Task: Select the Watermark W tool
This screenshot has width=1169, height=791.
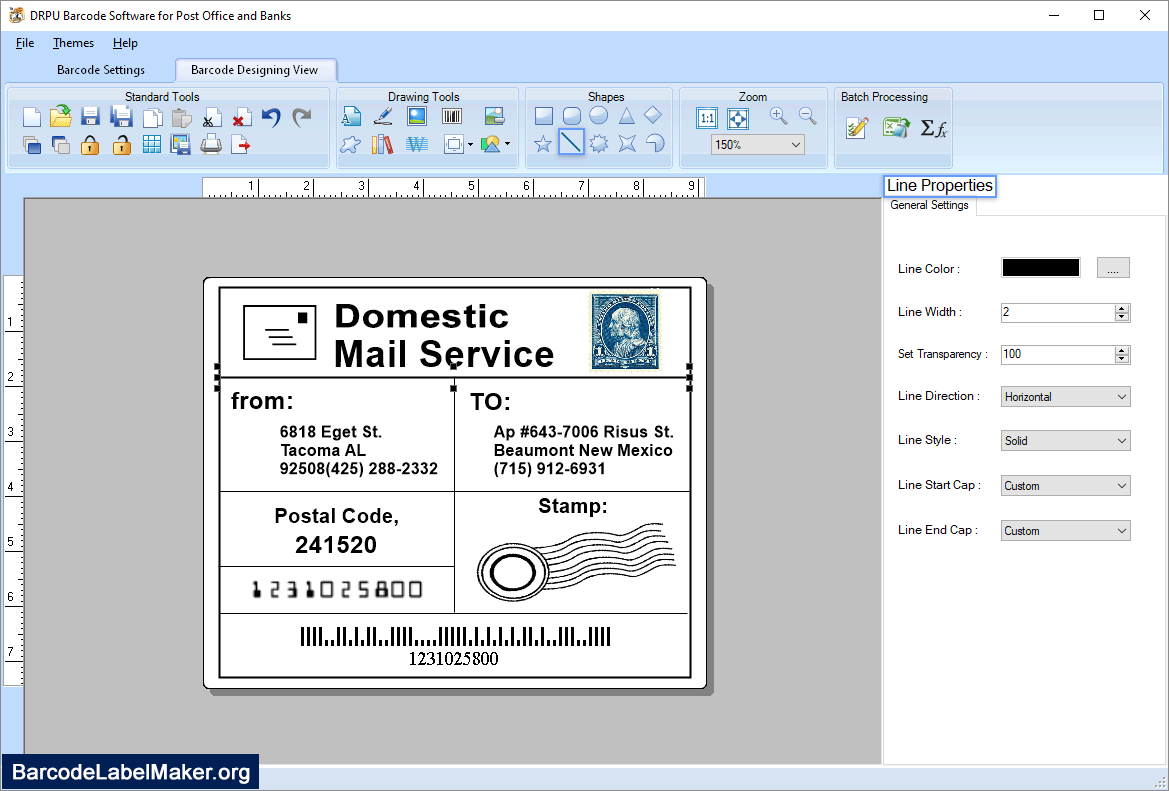Action: [x=417, y=144]
